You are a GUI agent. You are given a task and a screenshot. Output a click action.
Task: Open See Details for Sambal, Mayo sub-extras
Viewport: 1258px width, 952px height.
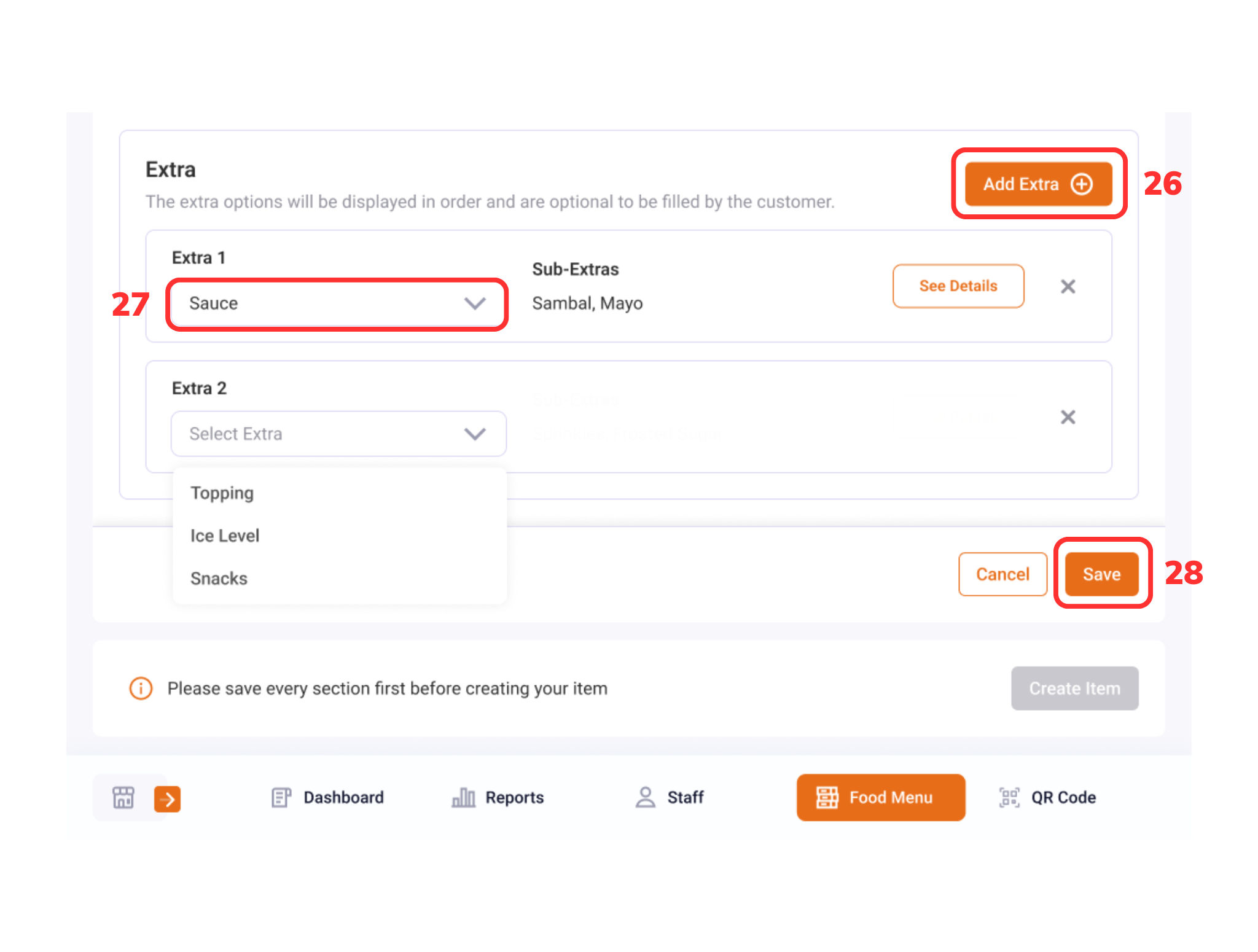click(958, 286)
